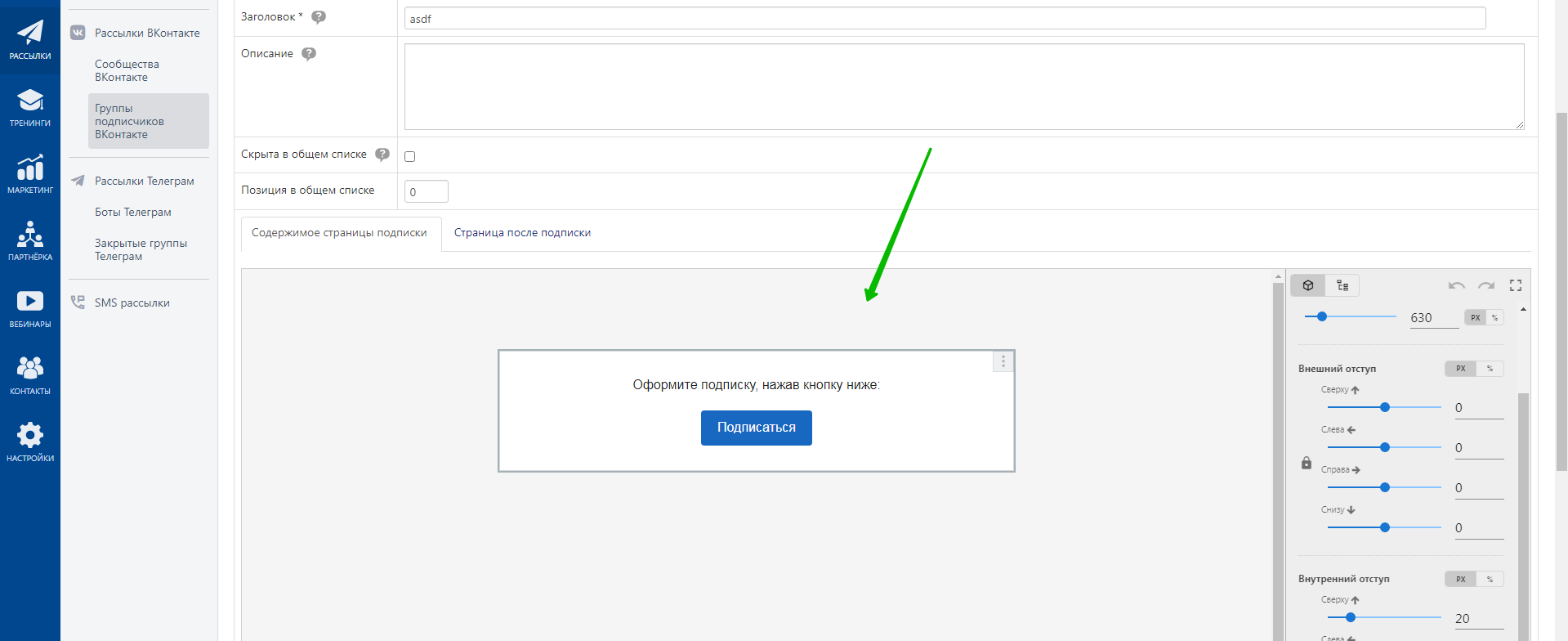Click the Подписаться button
The width and height of the screenshot is (1568, 641).
pyautogui.click(x=756, y=428)
